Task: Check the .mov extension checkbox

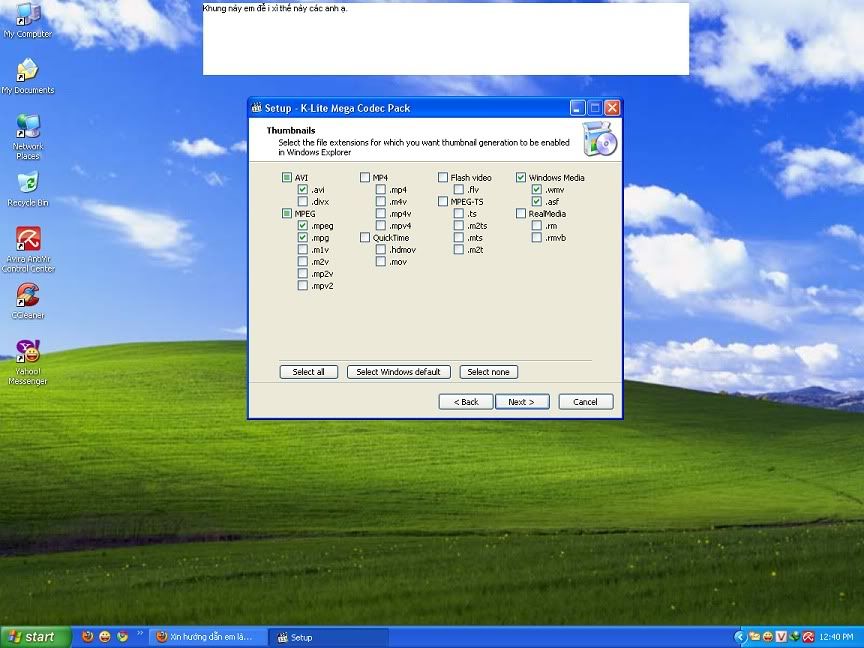Action: point(381,262)
